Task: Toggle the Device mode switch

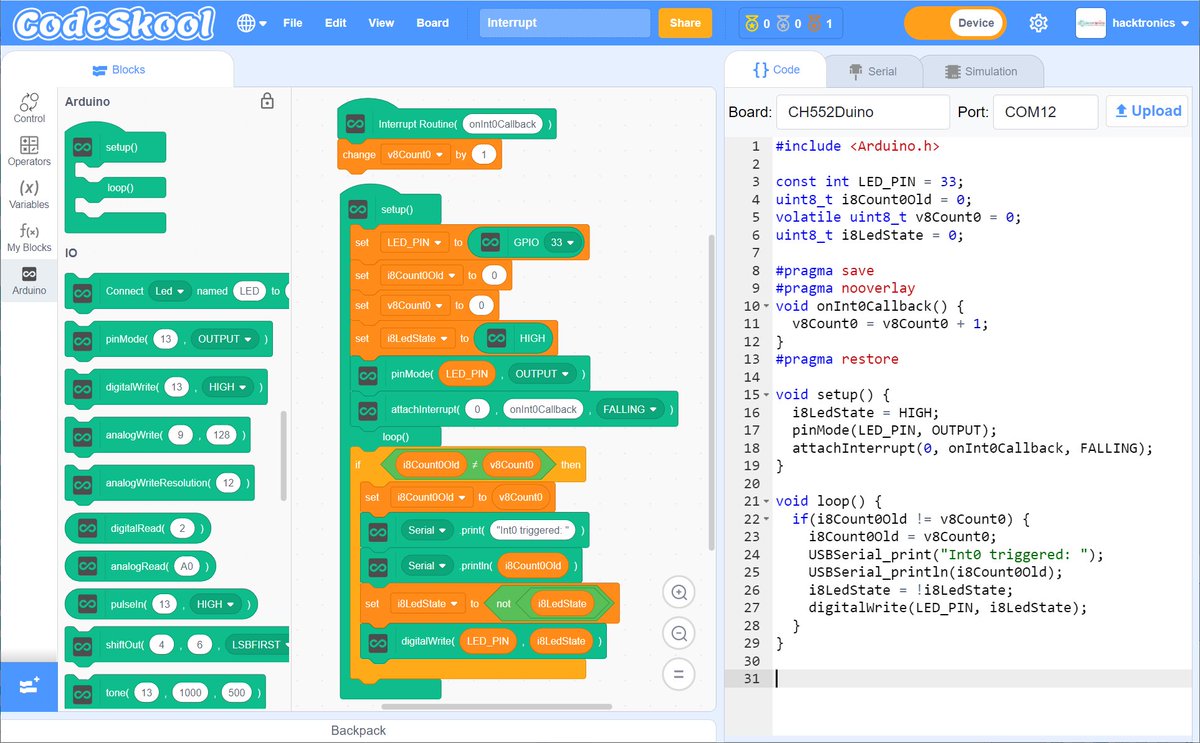Action: click(955, 23)
